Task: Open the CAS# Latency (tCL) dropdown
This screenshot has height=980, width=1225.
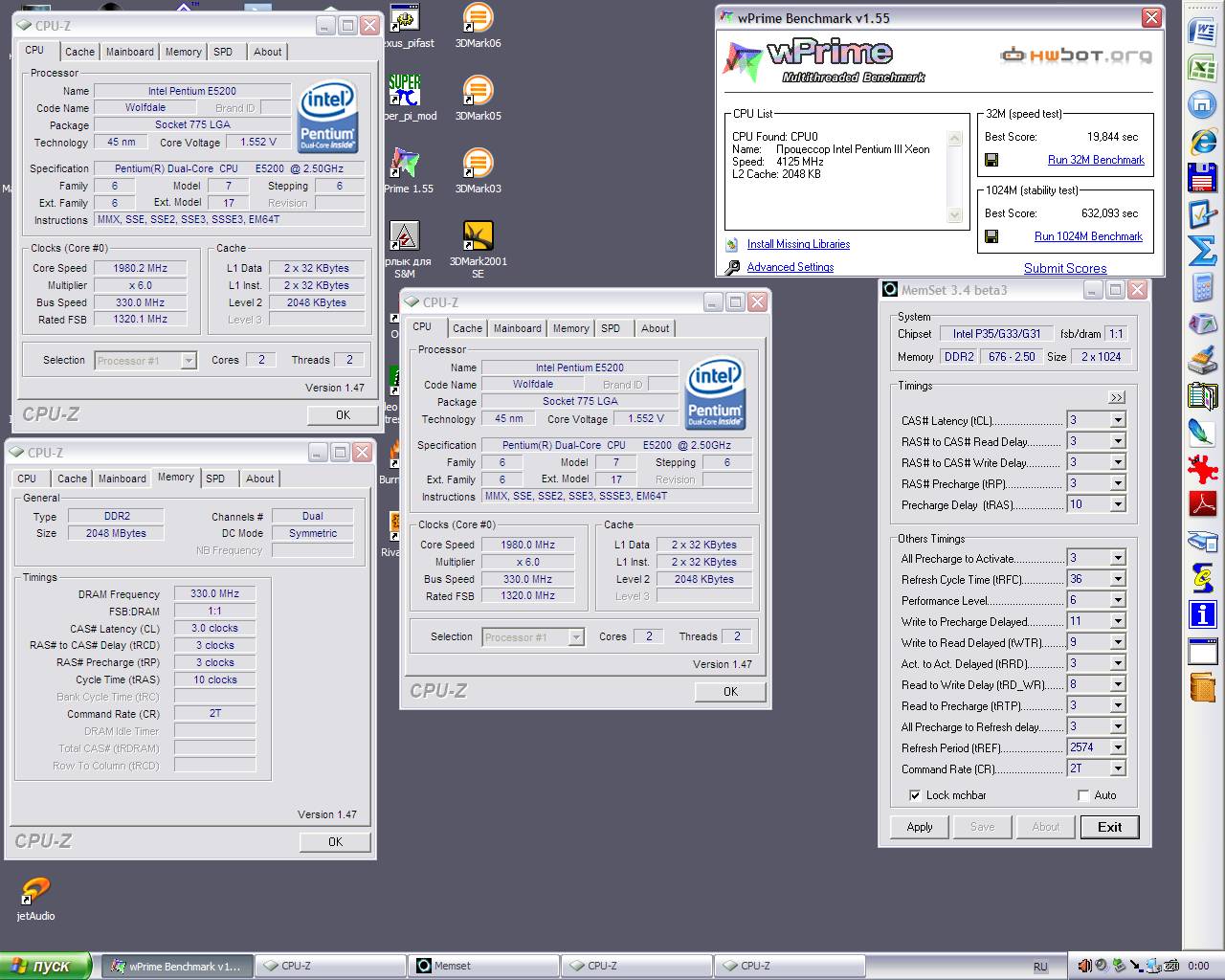Action: point(1117,420)
